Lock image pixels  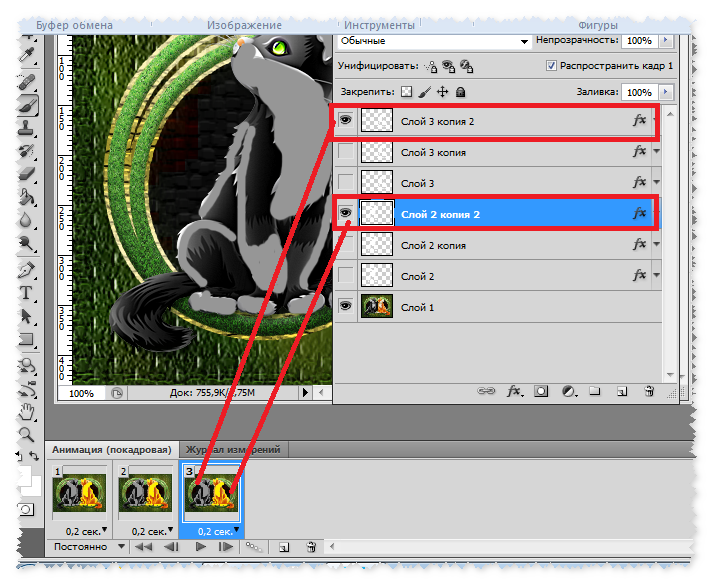click(x=424, y=92)
